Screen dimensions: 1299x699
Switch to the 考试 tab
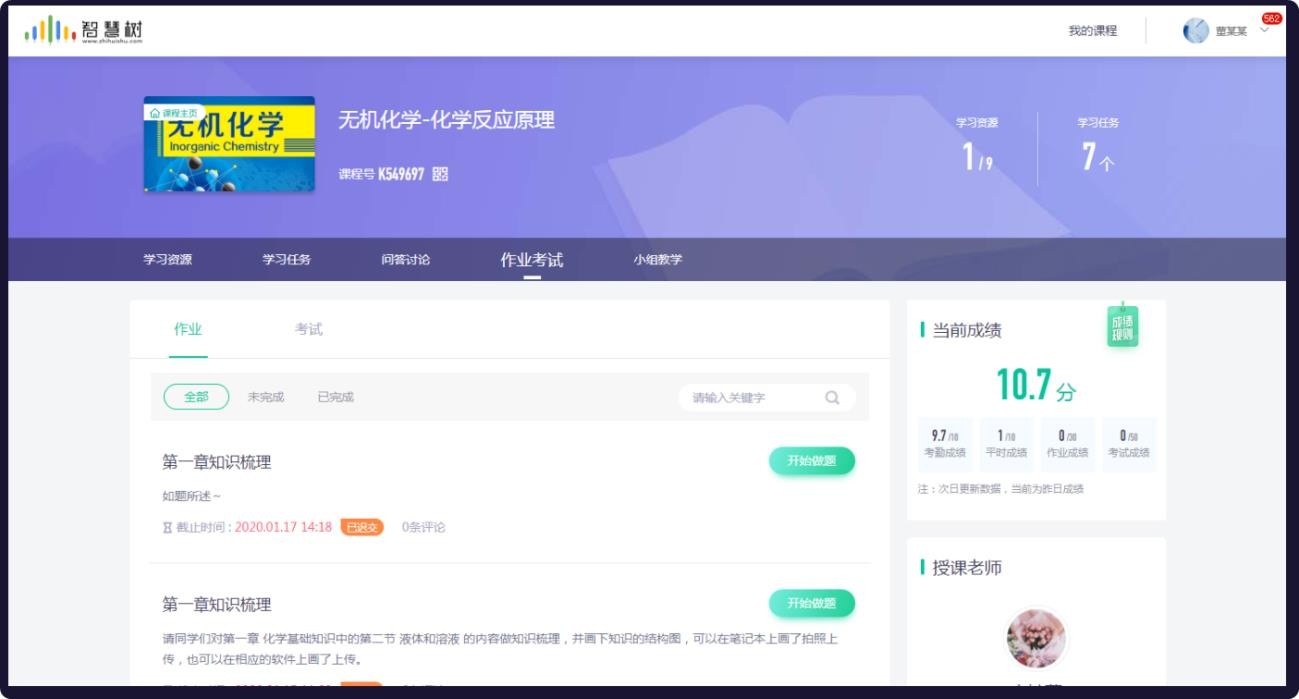pos(308,329)
